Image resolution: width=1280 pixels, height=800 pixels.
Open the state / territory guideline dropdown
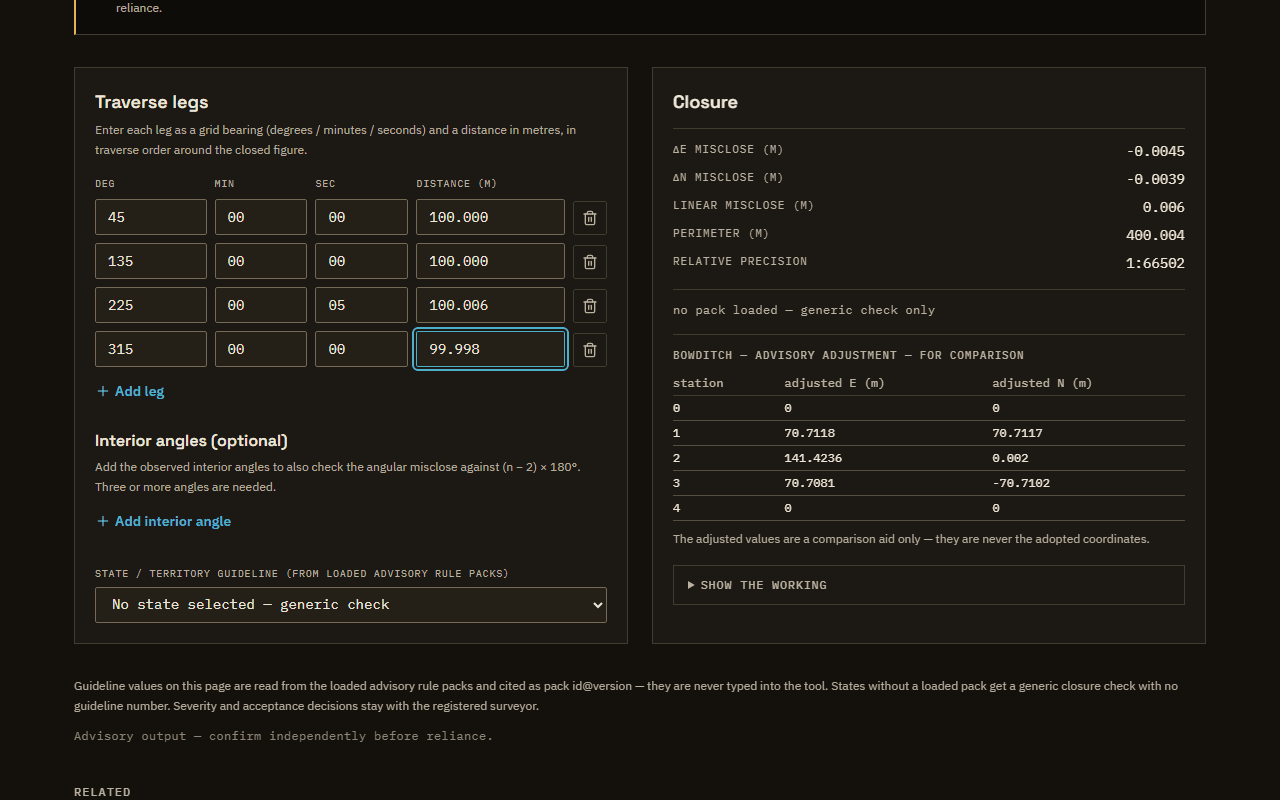point(351,605)
